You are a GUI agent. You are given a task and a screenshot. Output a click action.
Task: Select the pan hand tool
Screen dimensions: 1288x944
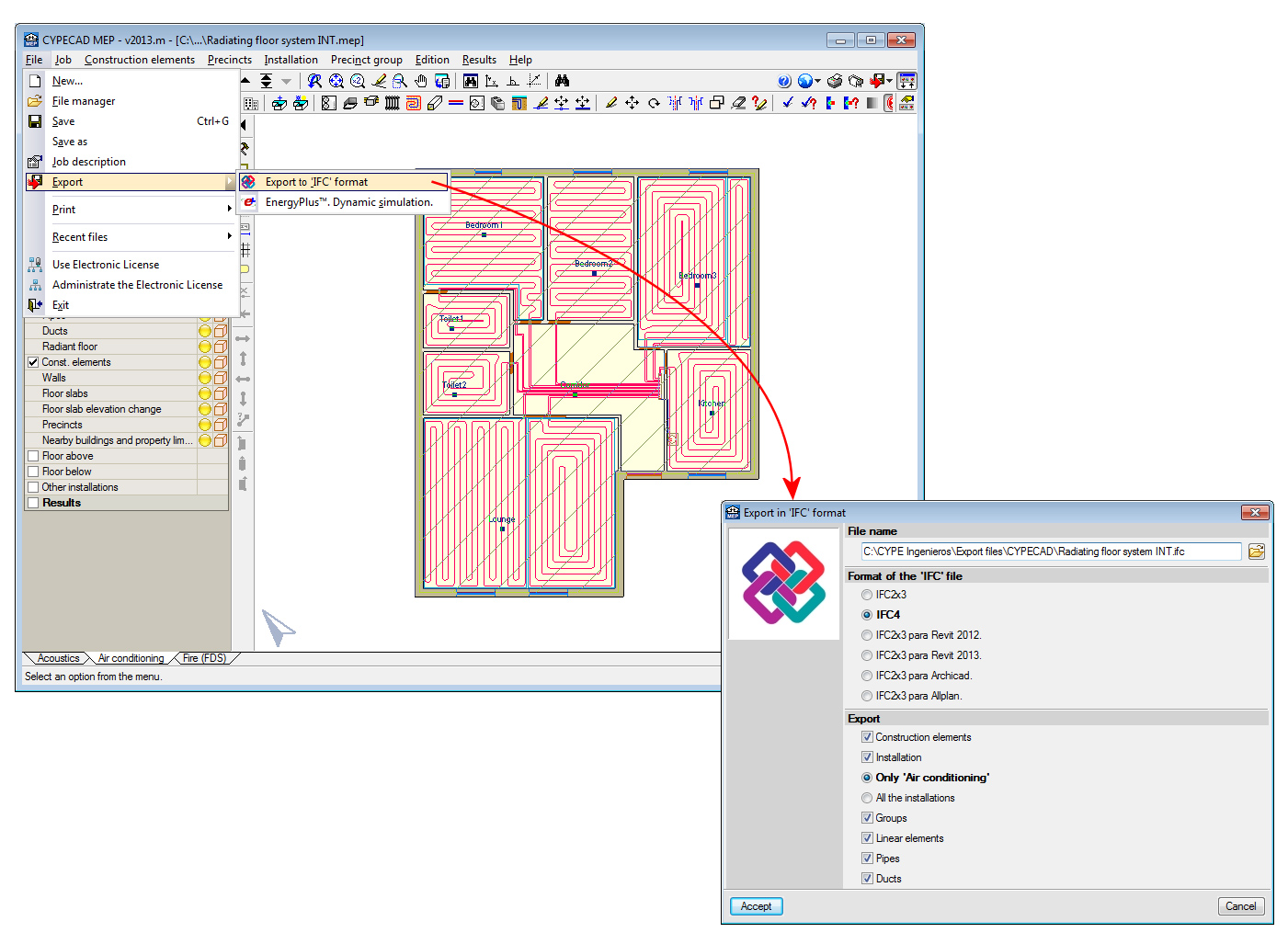[421, 81]
